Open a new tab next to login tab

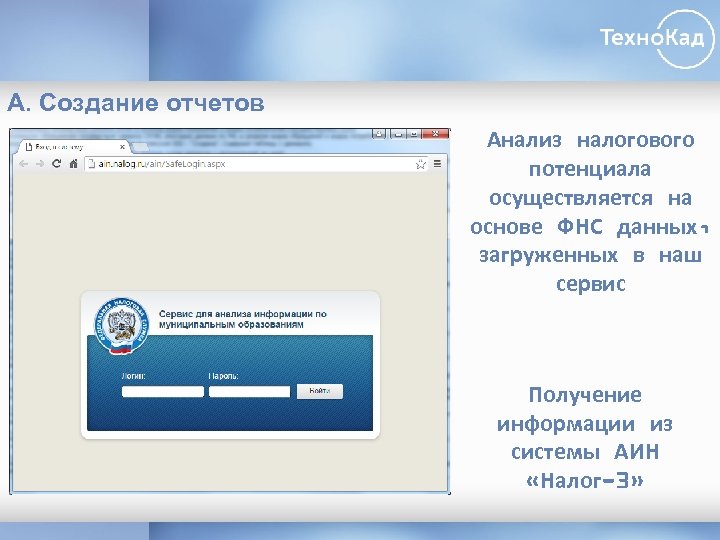[x=141, y=147]
